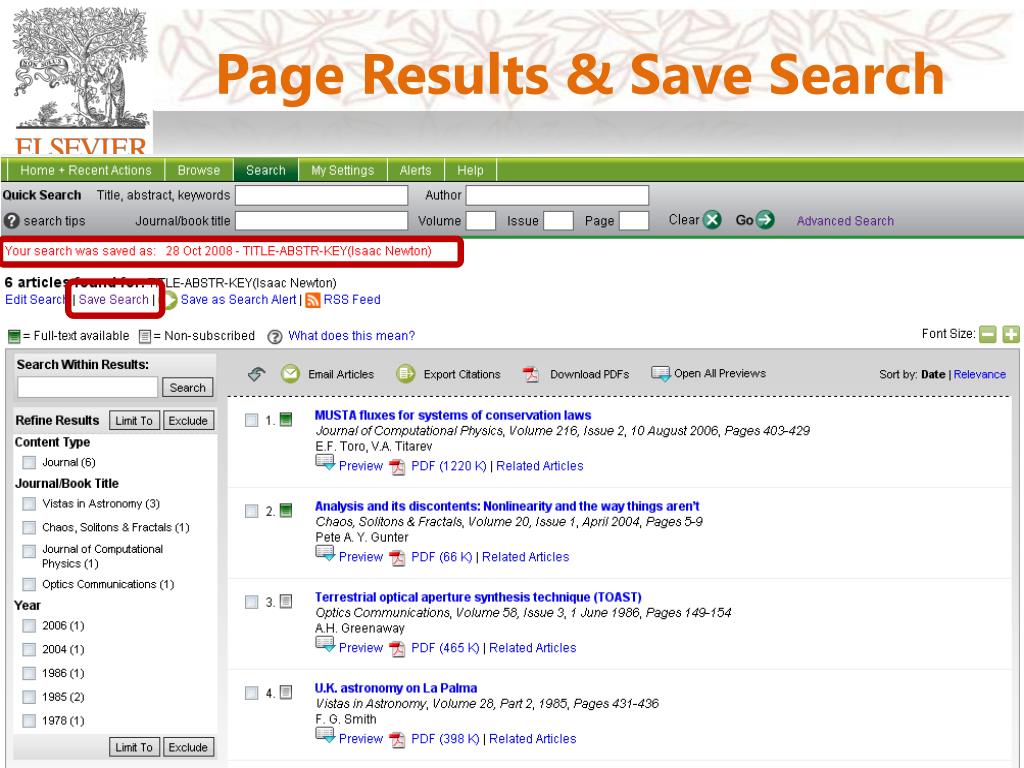Click the back arrow icon beside Email Articles
The height and width of the screenshot is (768, 1024).
[x=257, y=374]
